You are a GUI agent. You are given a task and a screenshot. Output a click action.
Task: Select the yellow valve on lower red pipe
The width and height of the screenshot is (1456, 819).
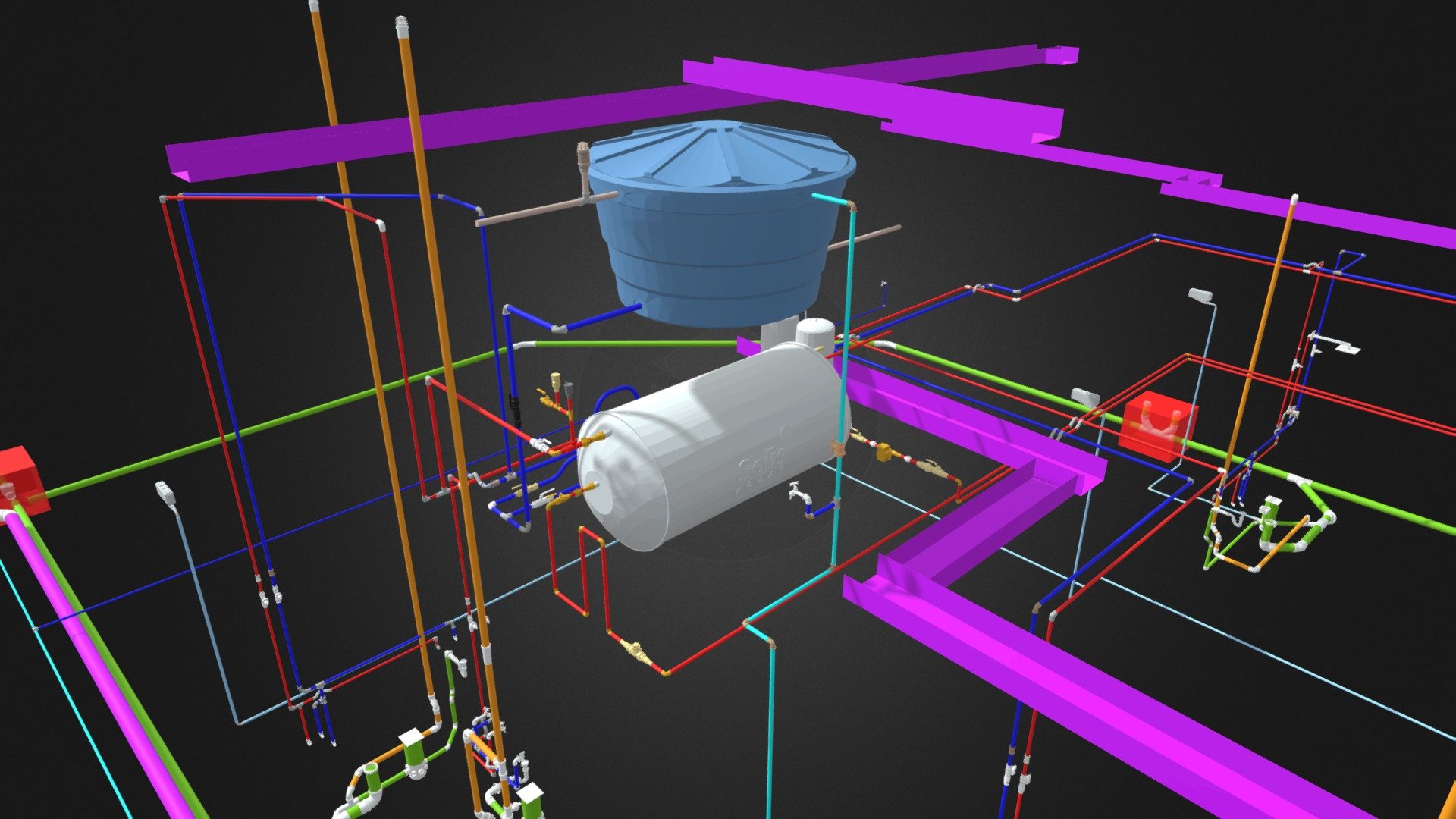tap(635, 652)
